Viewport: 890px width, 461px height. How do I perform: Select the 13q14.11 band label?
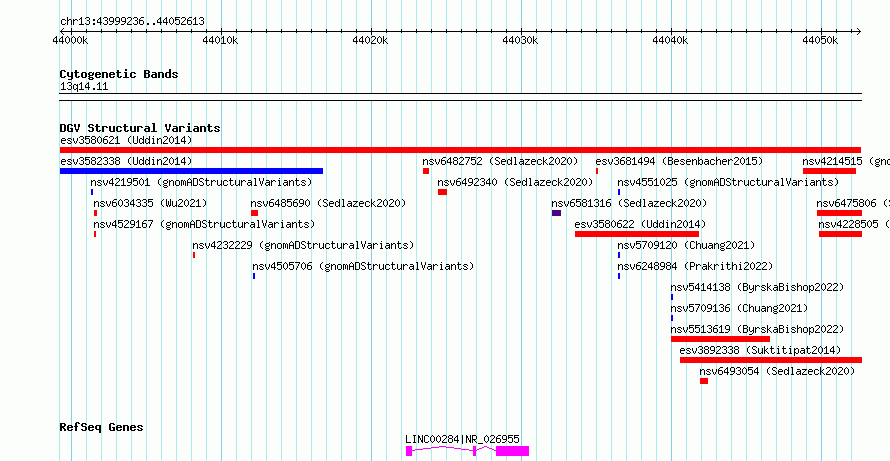tap(84, 87)
